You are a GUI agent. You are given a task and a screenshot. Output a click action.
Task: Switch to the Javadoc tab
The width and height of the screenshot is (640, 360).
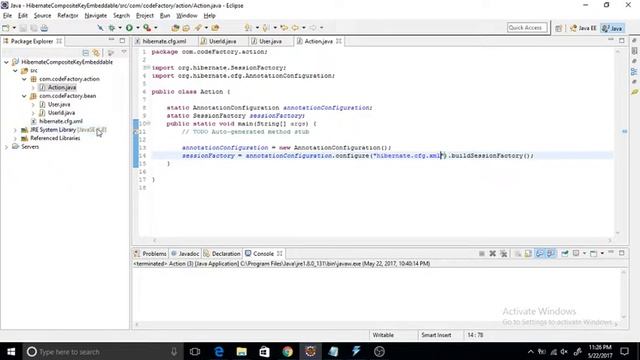pos(185,253)
